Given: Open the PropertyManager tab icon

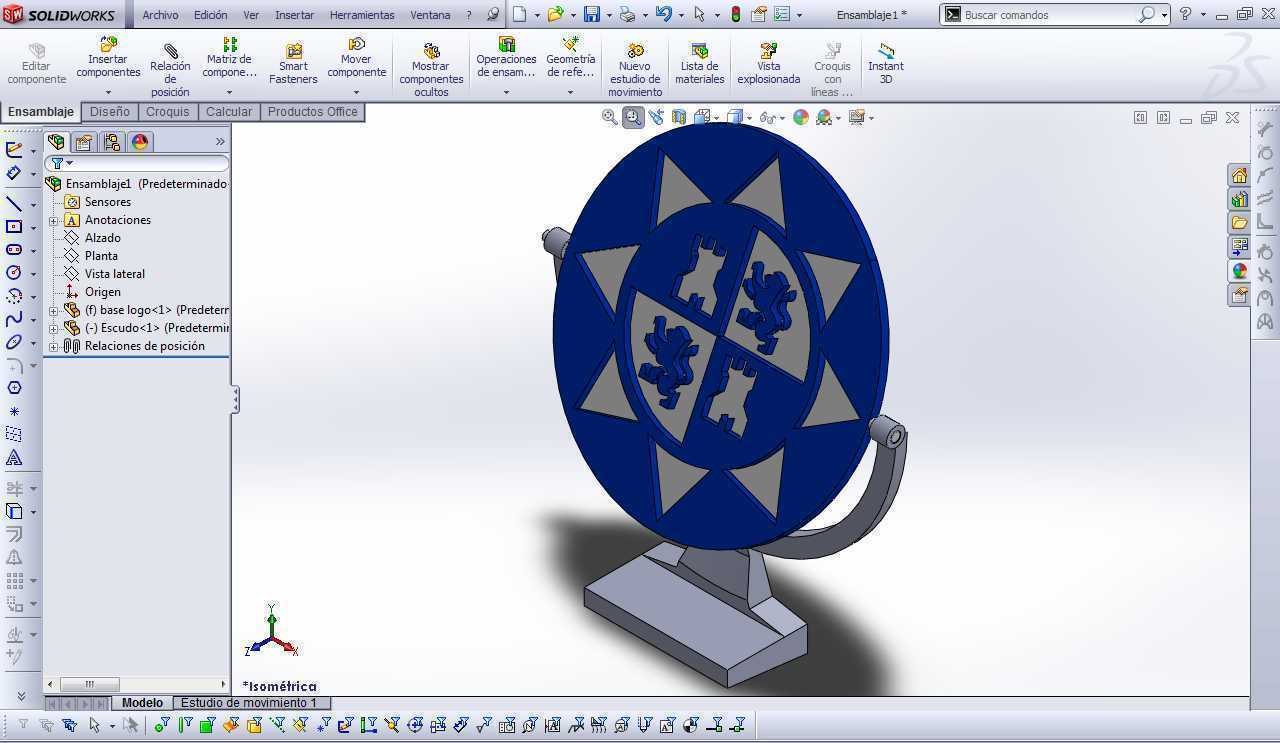Looking at the screenshot, I should 84,142.
